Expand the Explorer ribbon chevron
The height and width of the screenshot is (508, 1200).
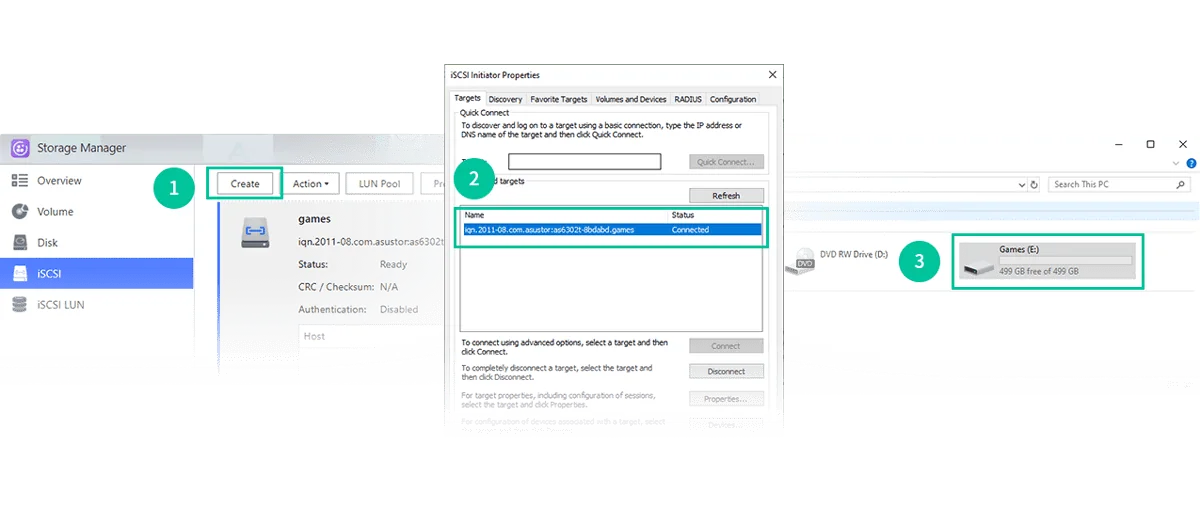coord(1176,163)
